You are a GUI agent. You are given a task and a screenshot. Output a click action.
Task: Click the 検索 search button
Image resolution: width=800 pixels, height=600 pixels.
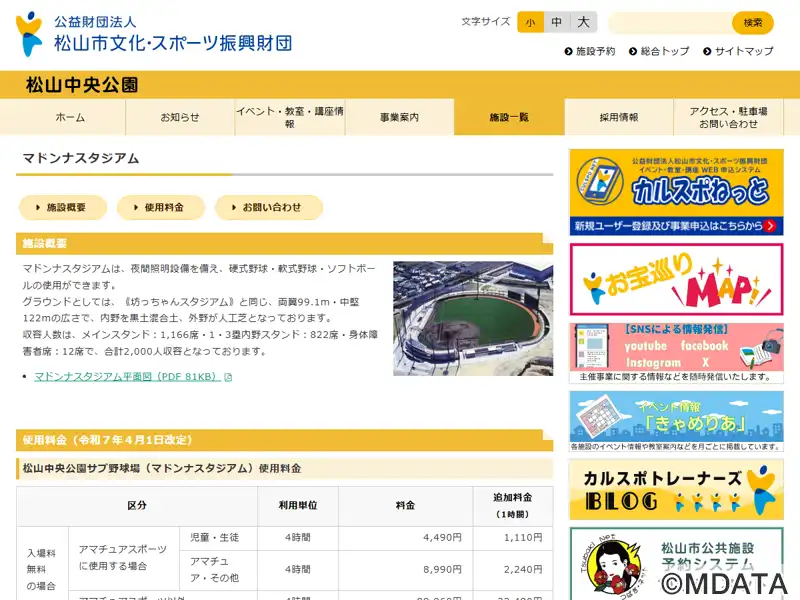753,23
